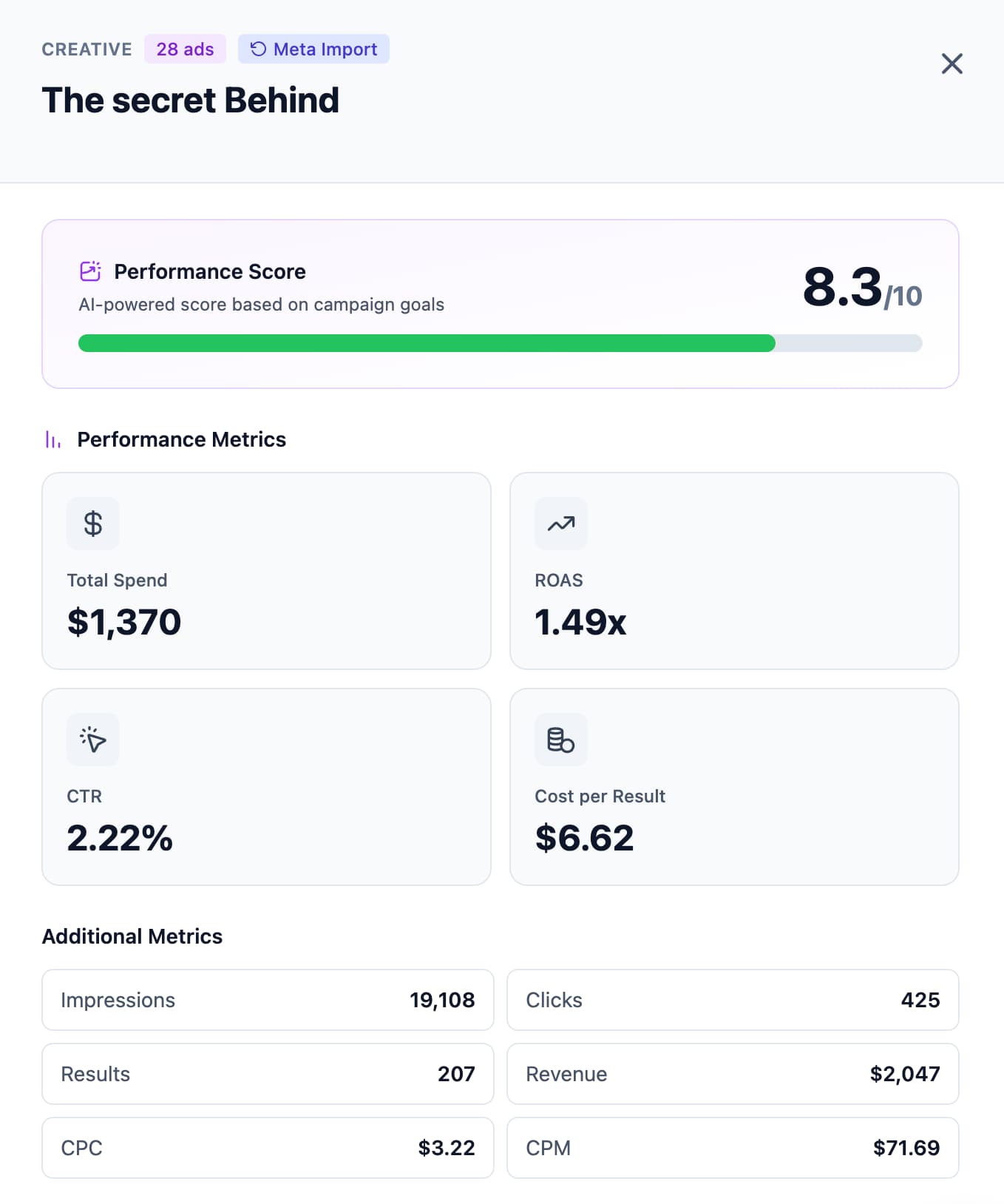Click the bar chart icon beside Performance Metrics
The image size is (1004, 1204).
tap(52, 439)
